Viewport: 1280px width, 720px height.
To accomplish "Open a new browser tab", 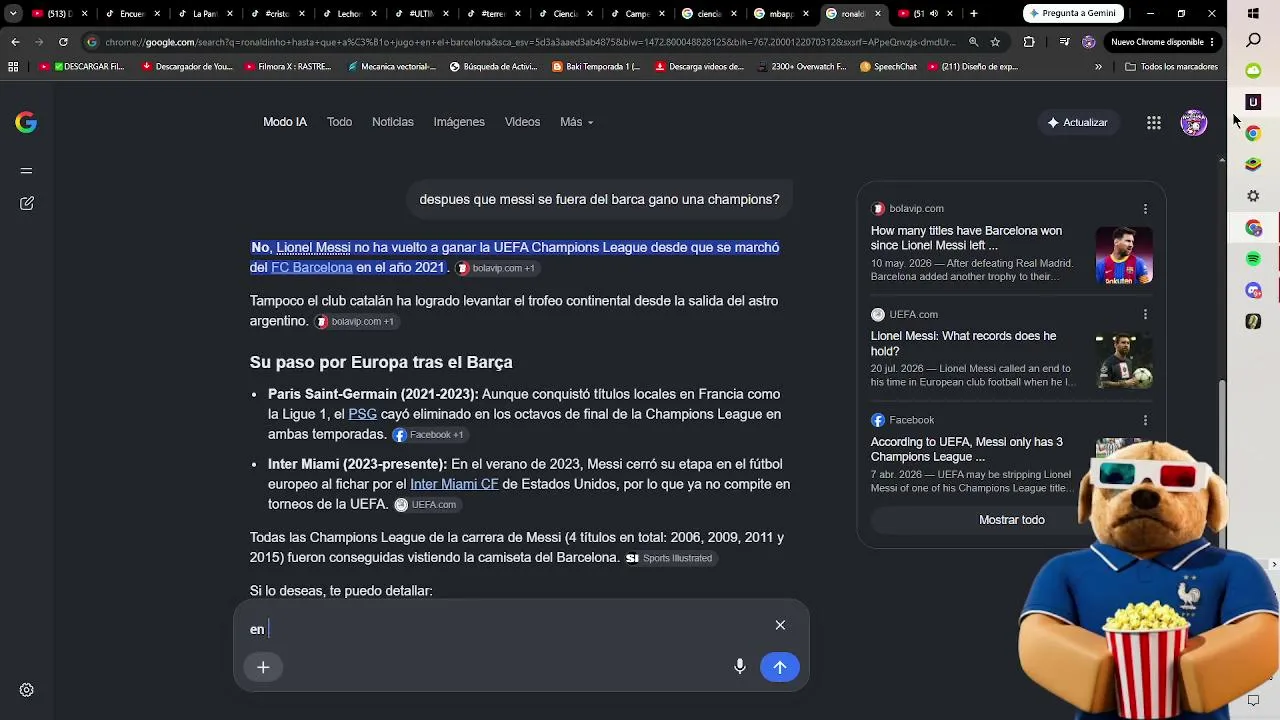I will point(973,14).
